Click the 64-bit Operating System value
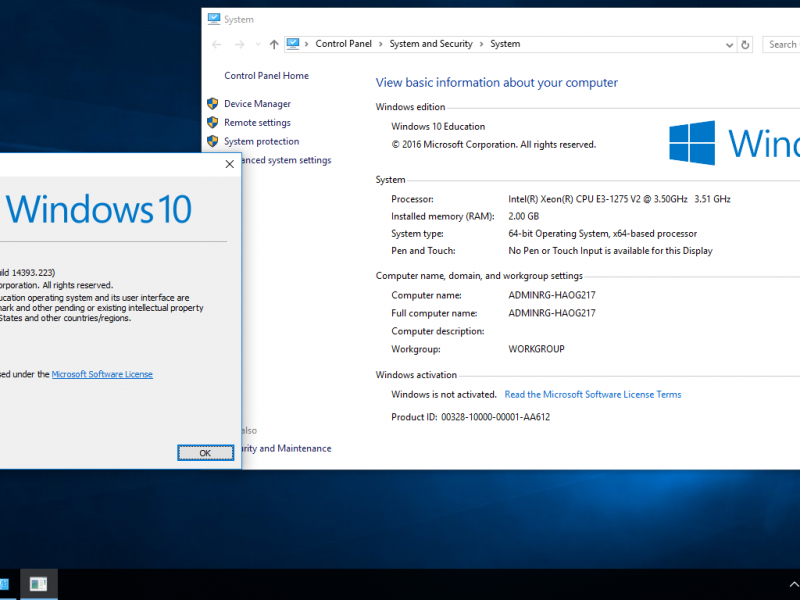The width and height of the screenshot is (800, 600). pos(602,234)
